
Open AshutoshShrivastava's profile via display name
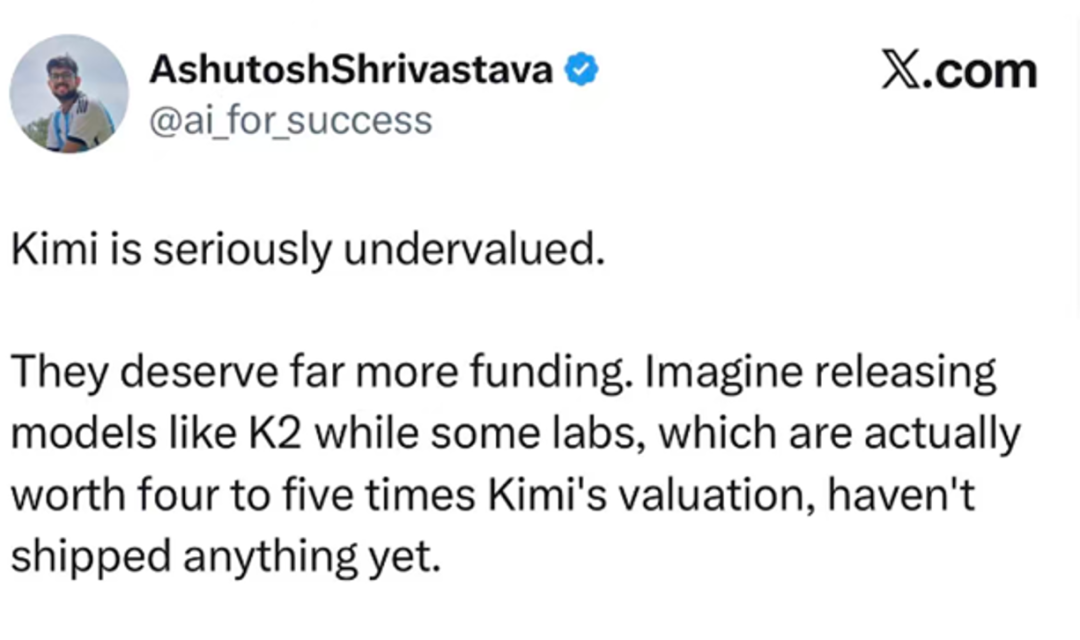tap(351, 71)
